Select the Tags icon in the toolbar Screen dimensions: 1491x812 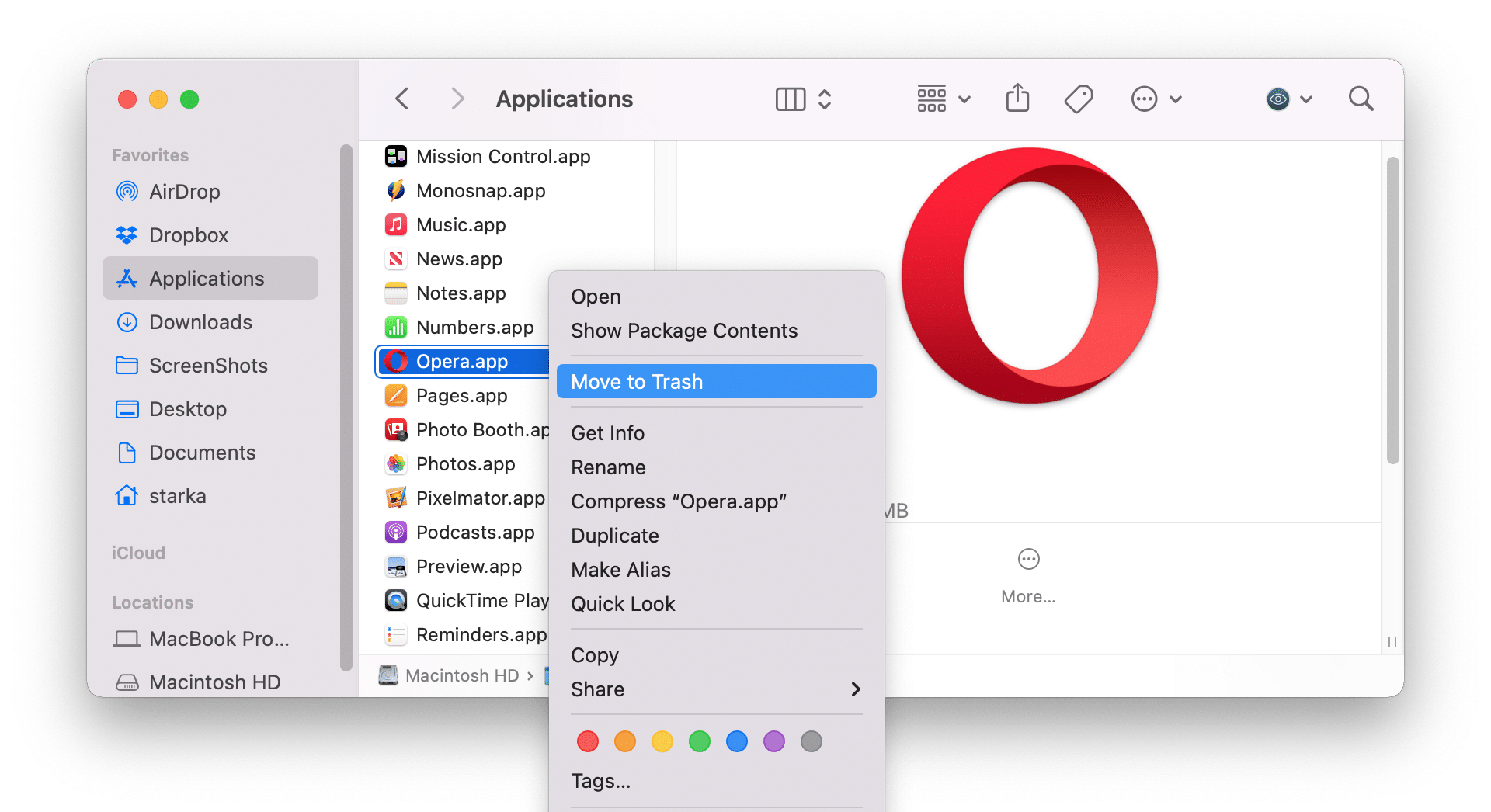point(1079,99)
